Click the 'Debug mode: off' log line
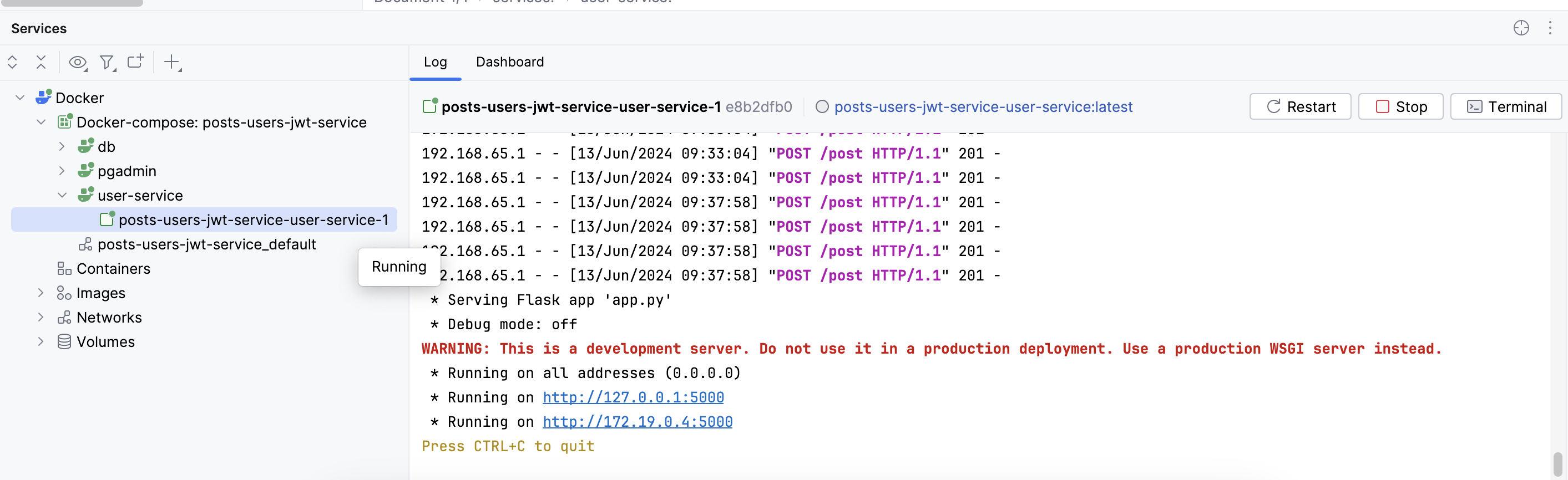 503,324
